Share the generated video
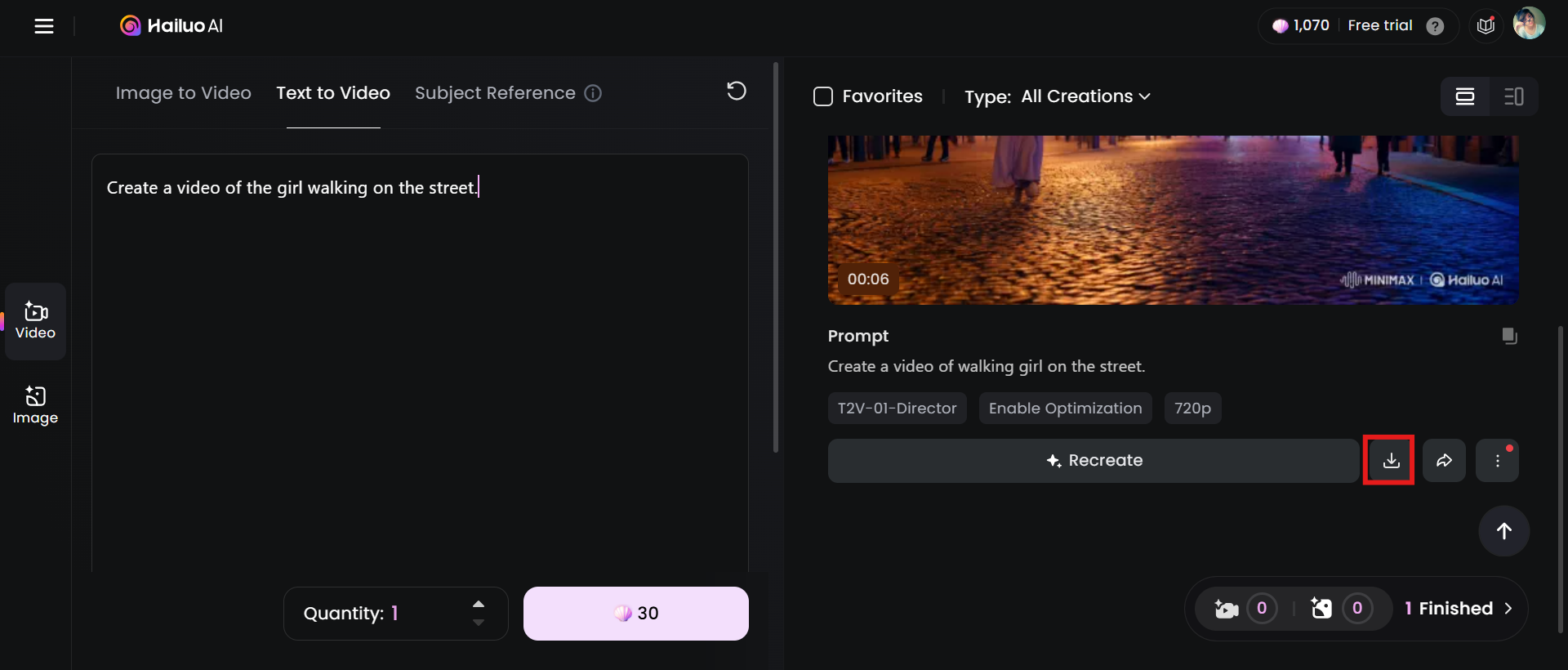Viewport: 1568px width, 670px height. pyautogui.click(x=1444, y=461)
